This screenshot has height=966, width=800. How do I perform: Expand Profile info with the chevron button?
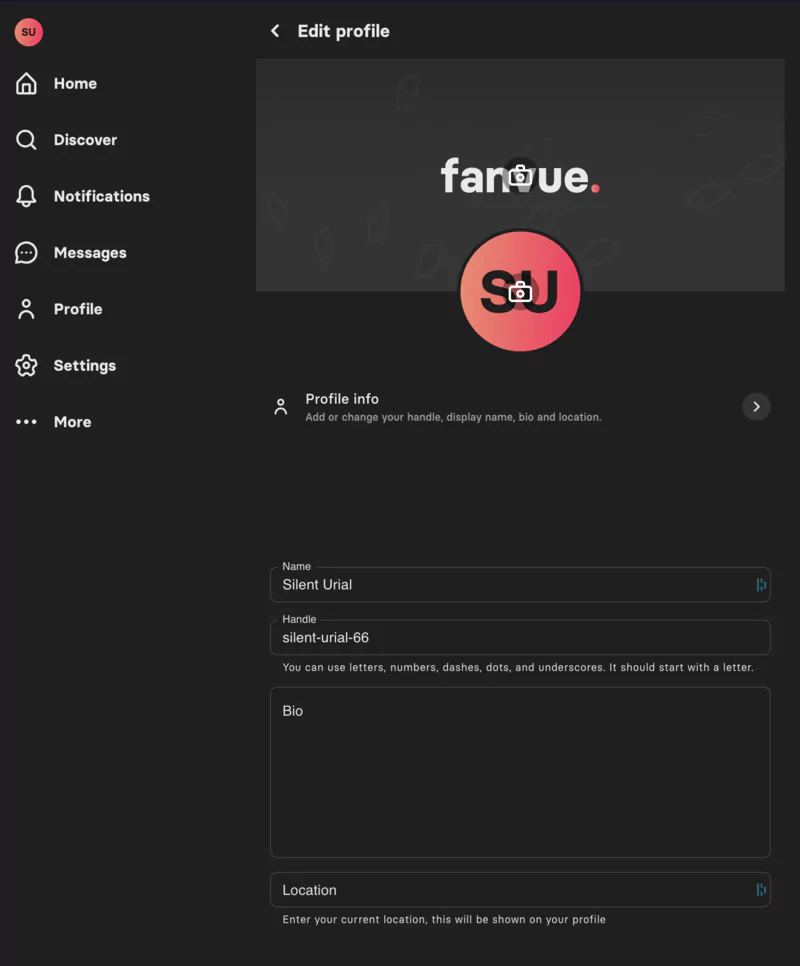pos(756,407)
